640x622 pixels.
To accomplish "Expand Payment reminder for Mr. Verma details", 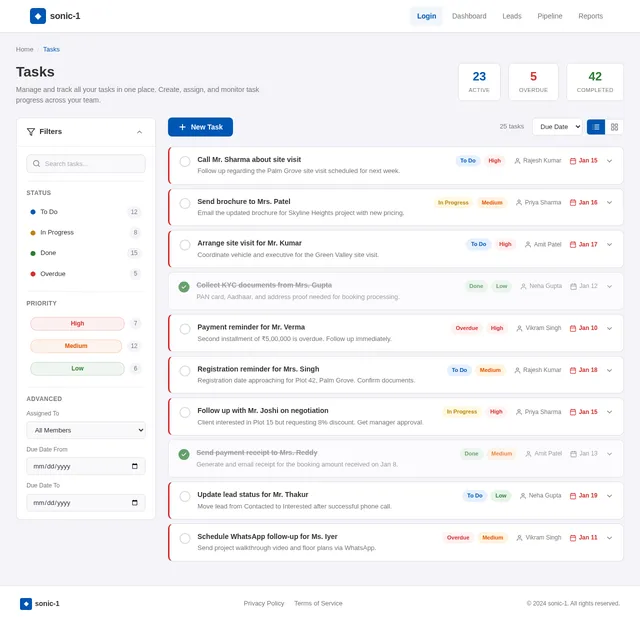I will (x=609, y=328).
